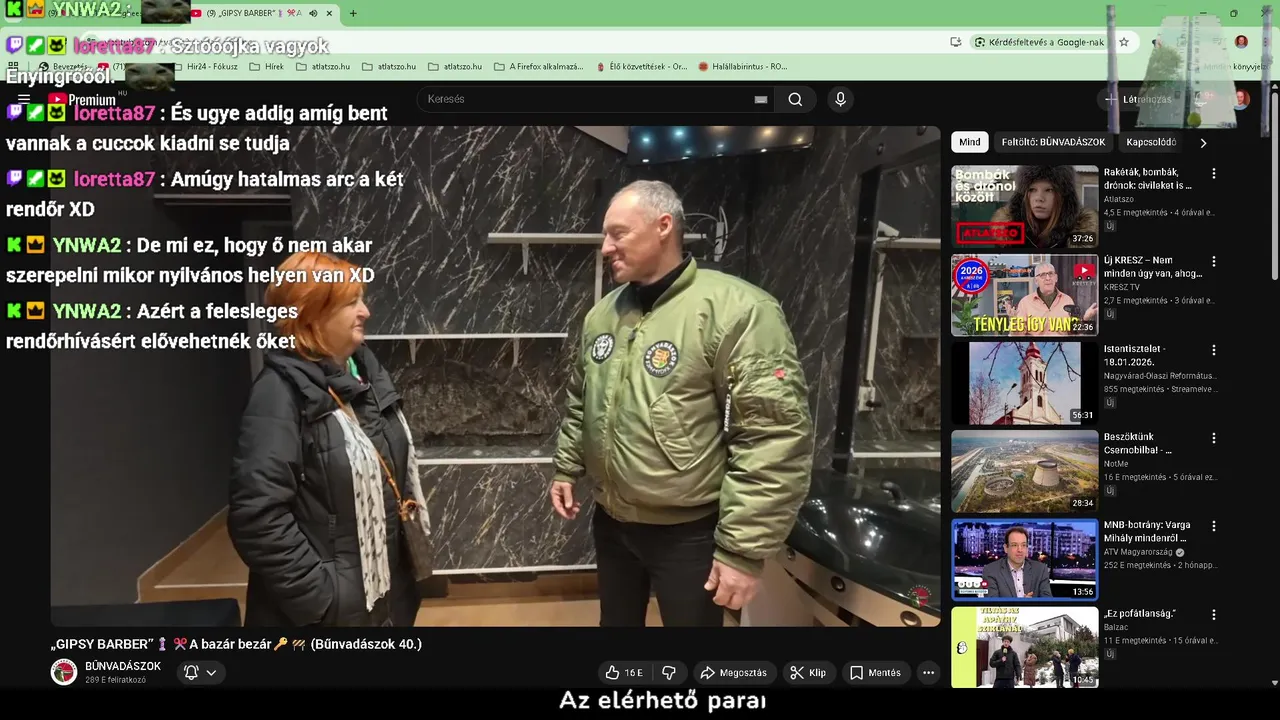The image size is (1280, 720).
Task: Open options menu for Beszöktünk Csernobilba video
Action: pos(1214,438)
